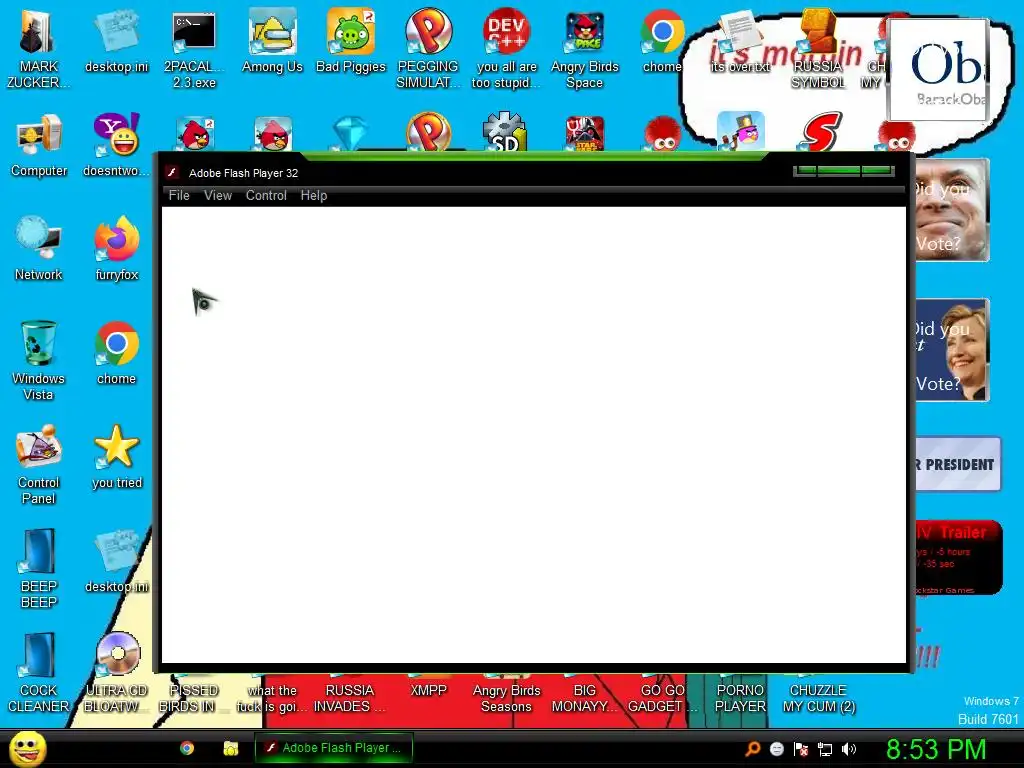Screen dimensions: 1024x768
Task: Select the Among Us desktop icon
Action: point(272,40)
